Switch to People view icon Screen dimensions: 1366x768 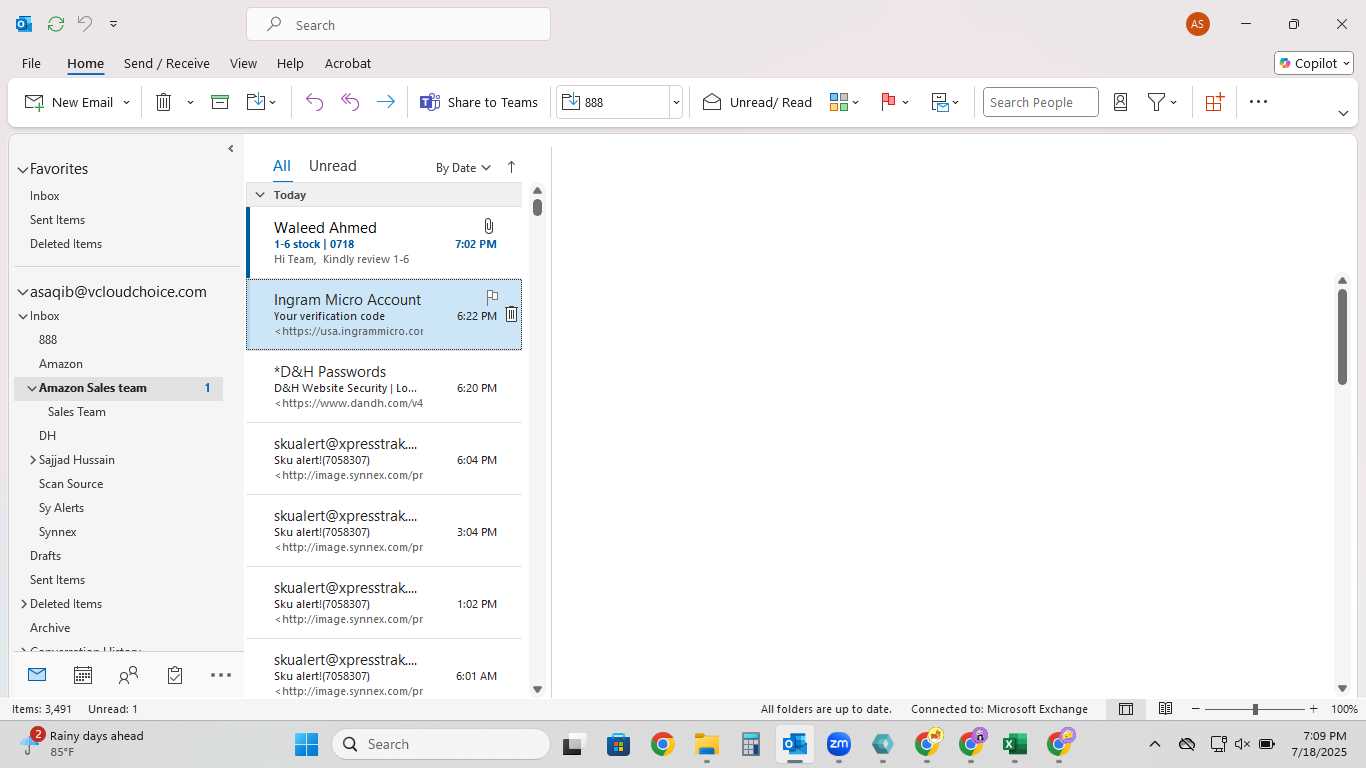point(128,676)
